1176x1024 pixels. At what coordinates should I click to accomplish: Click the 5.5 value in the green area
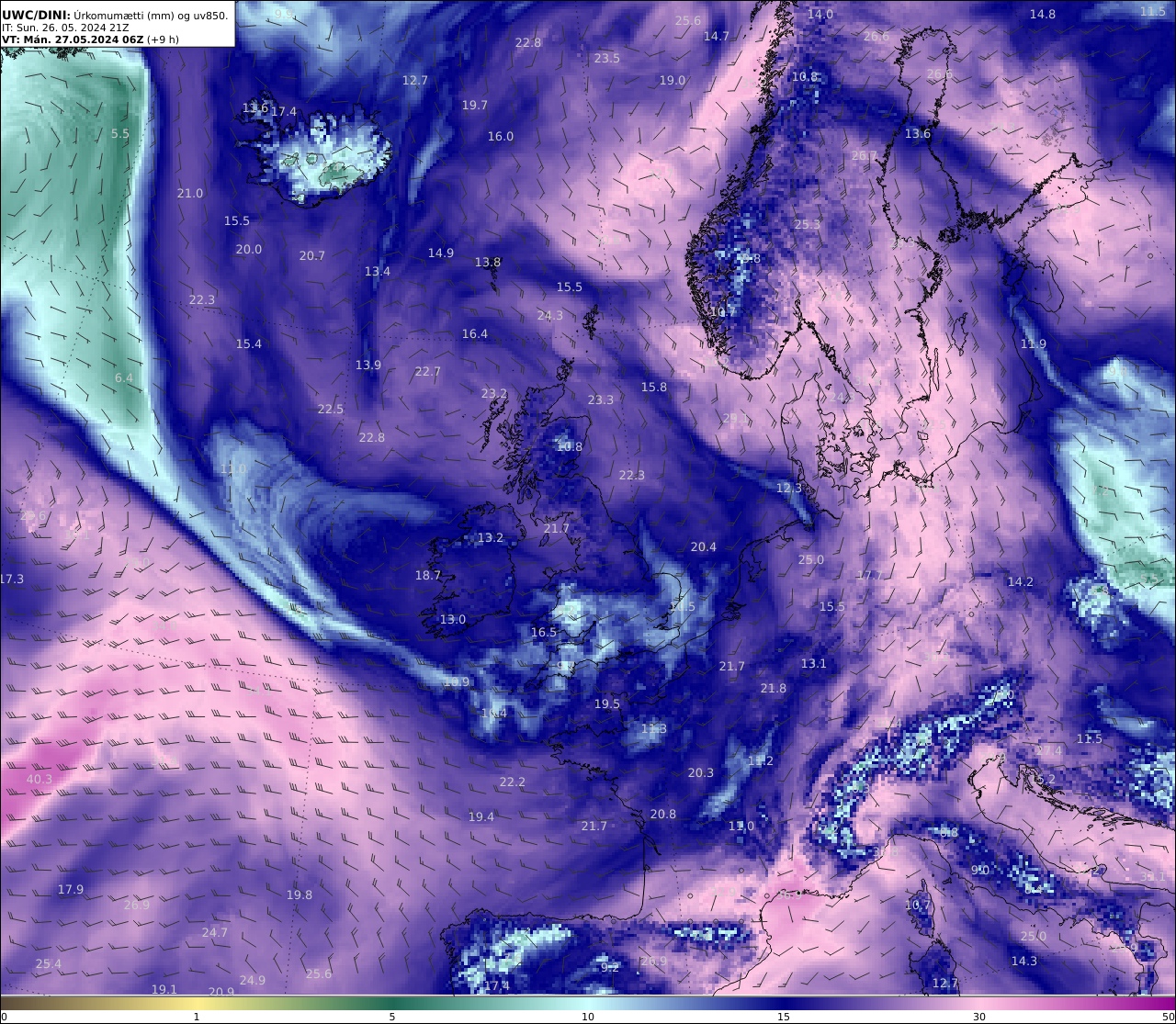coord(120,133)
